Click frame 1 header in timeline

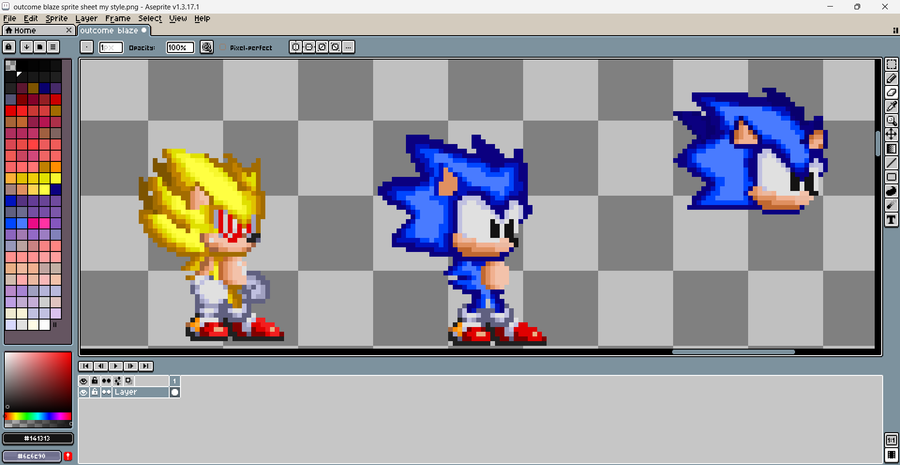pyautogui.click(x=175, y=381)
